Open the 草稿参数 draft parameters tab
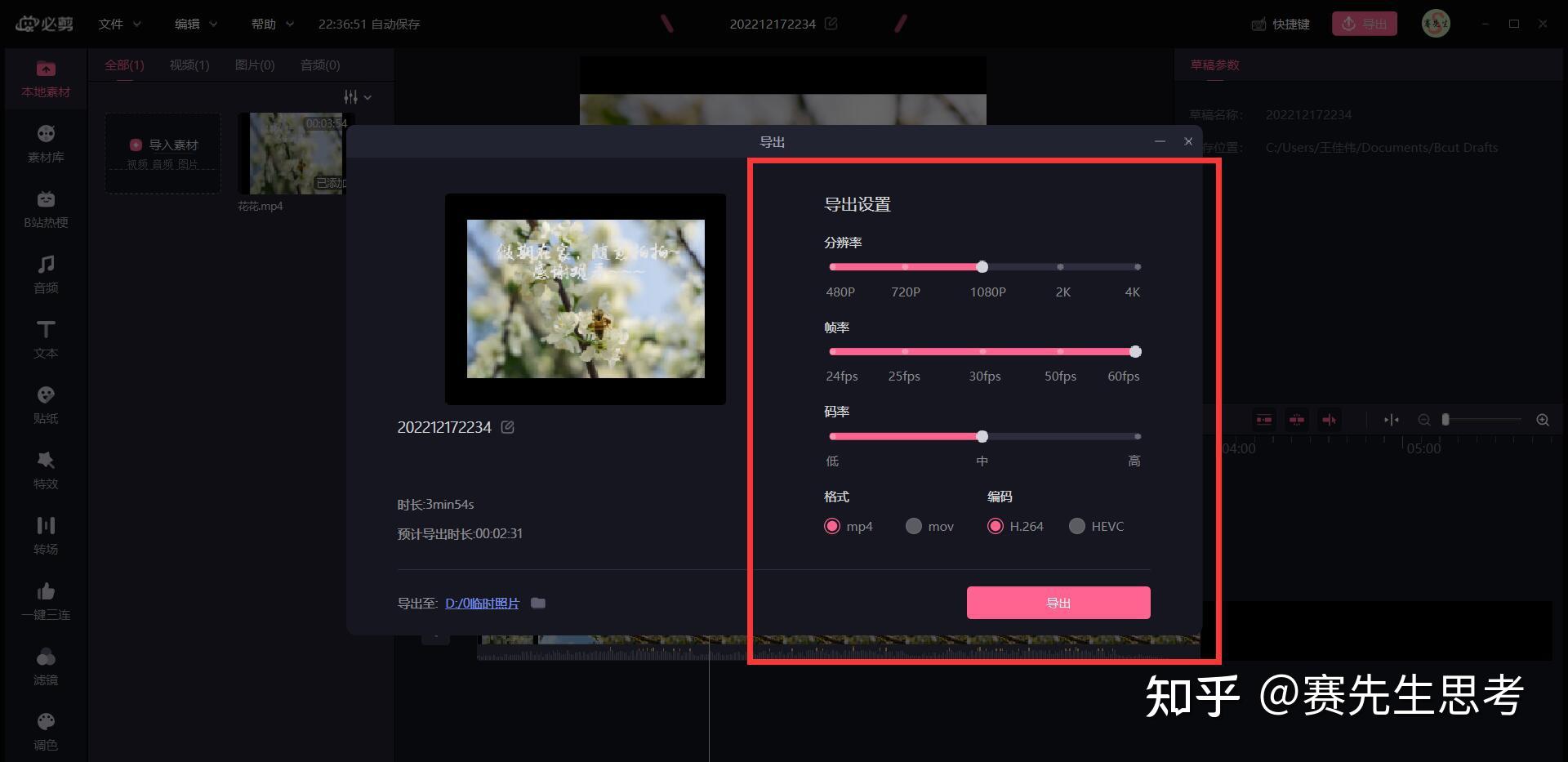1568x762 pixels. tap(1214, 65)
